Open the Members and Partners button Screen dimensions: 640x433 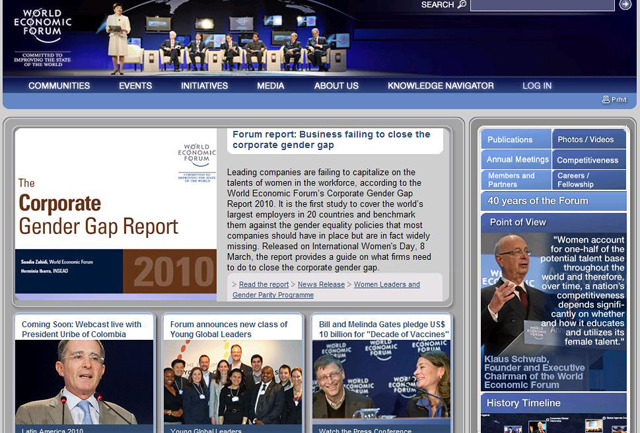(516, 180)
